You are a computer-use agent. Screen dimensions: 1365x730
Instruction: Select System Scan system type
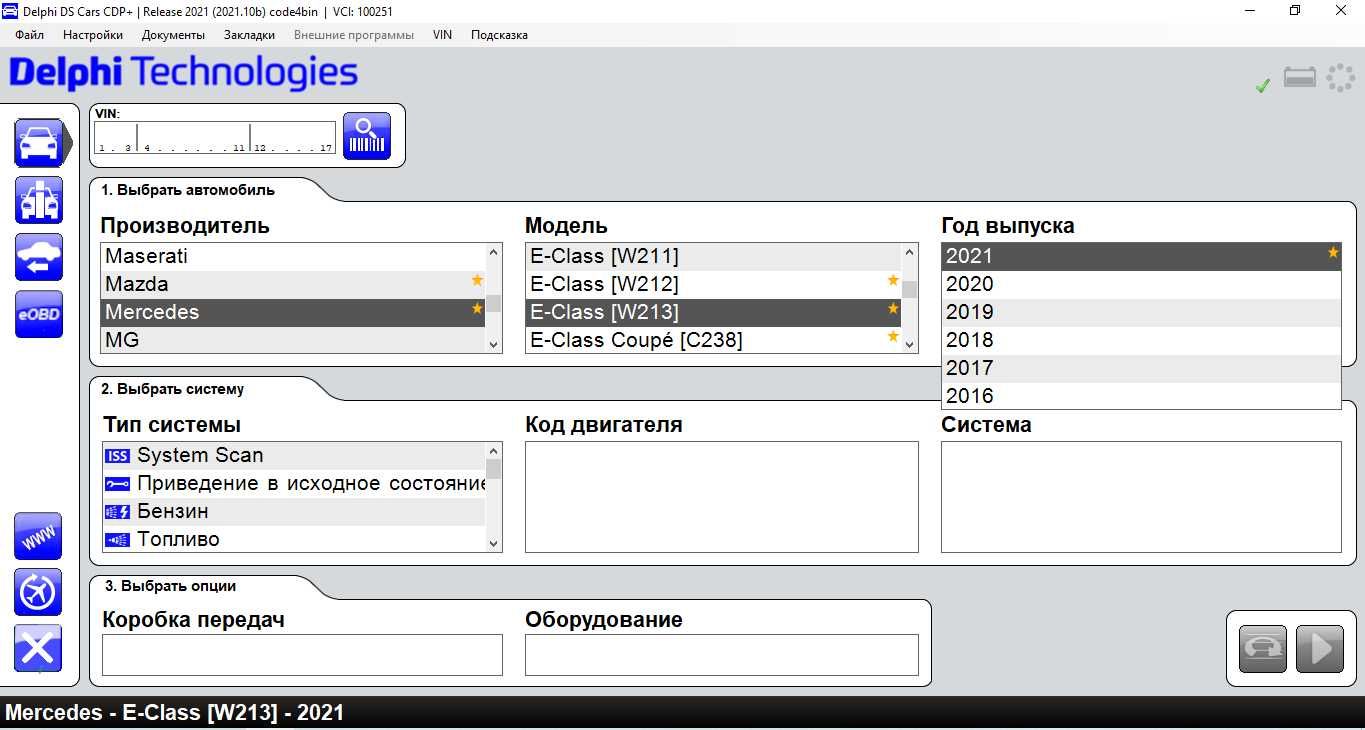293,455
